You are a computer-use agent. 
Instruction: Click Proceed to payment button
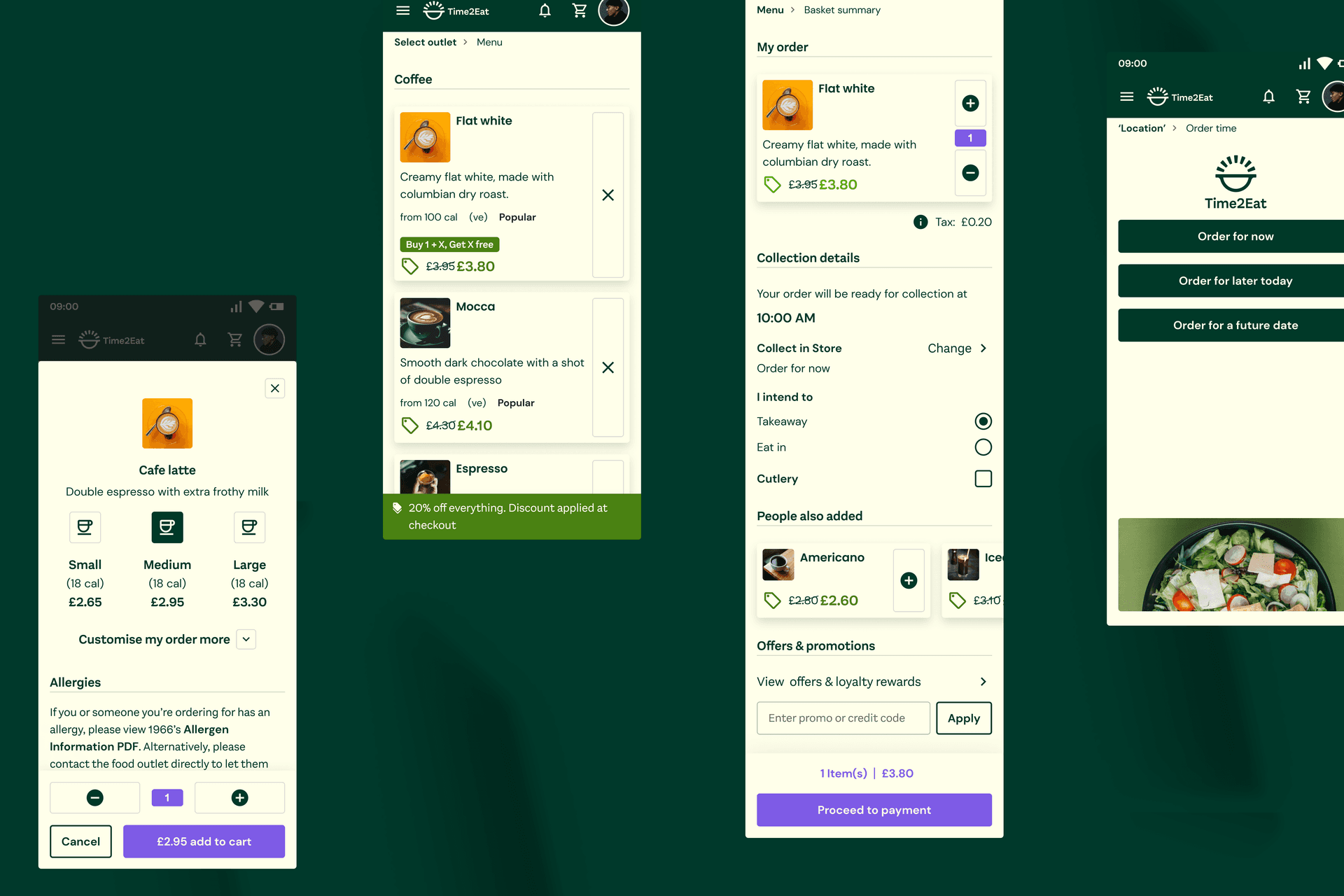874,810
